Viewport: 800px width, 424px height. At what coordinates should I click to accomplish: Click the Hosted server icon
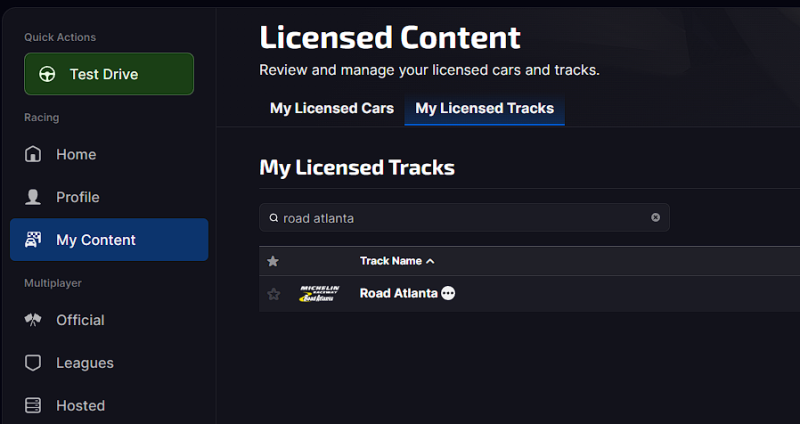click(x=33, y=406)
